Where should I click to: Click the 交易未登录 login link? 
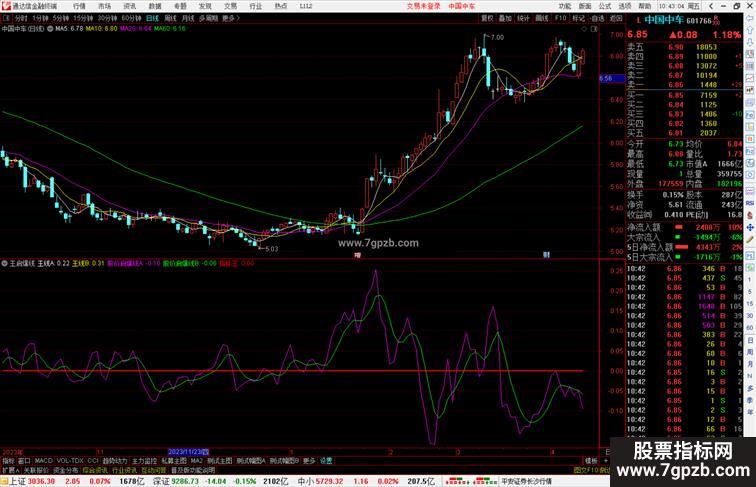[423, 6]
